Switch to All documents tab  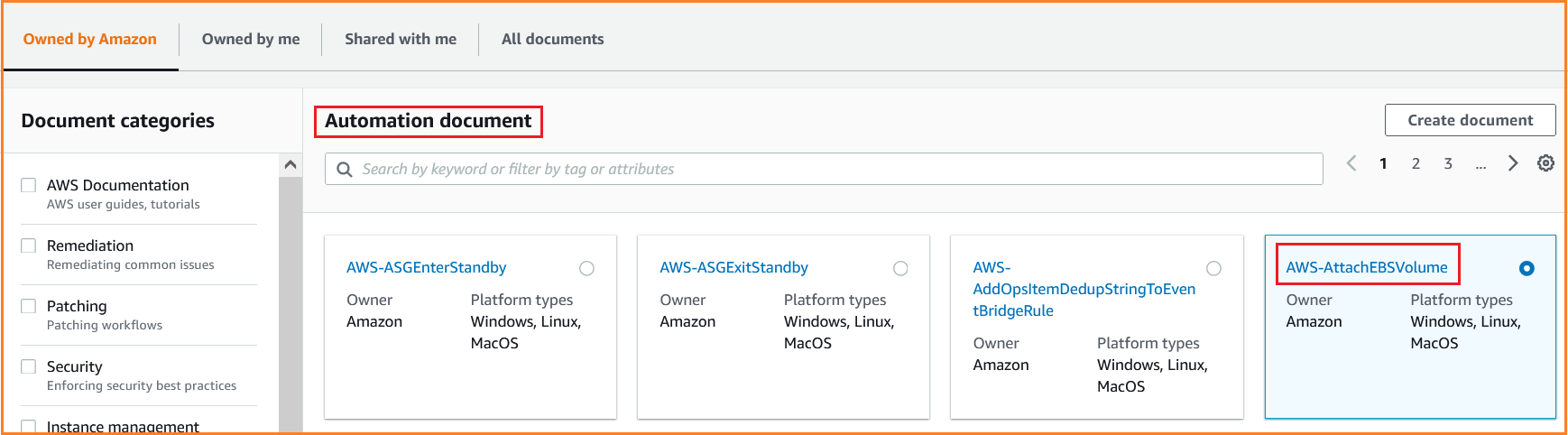pyautogui.click(x=553, y=39)
